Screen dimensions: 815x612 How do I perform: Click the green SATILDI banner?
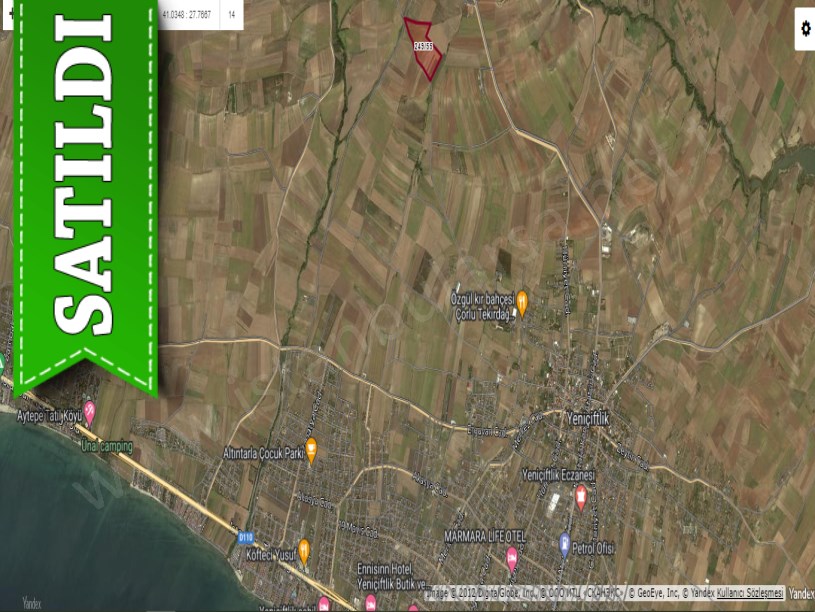click(85, 190)
